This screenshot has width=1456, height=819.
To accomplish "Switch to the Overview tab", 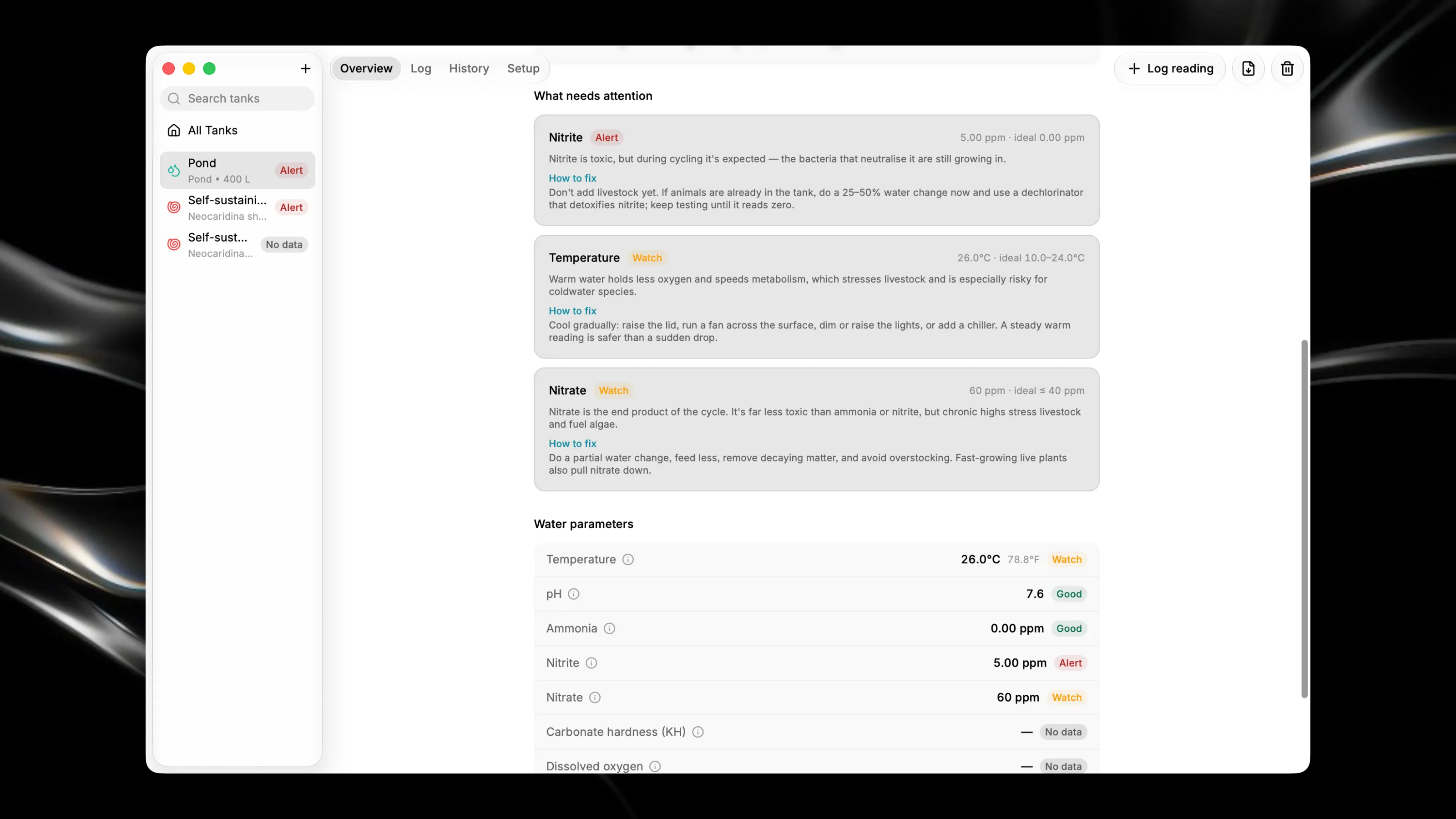I will coord(366,68).
